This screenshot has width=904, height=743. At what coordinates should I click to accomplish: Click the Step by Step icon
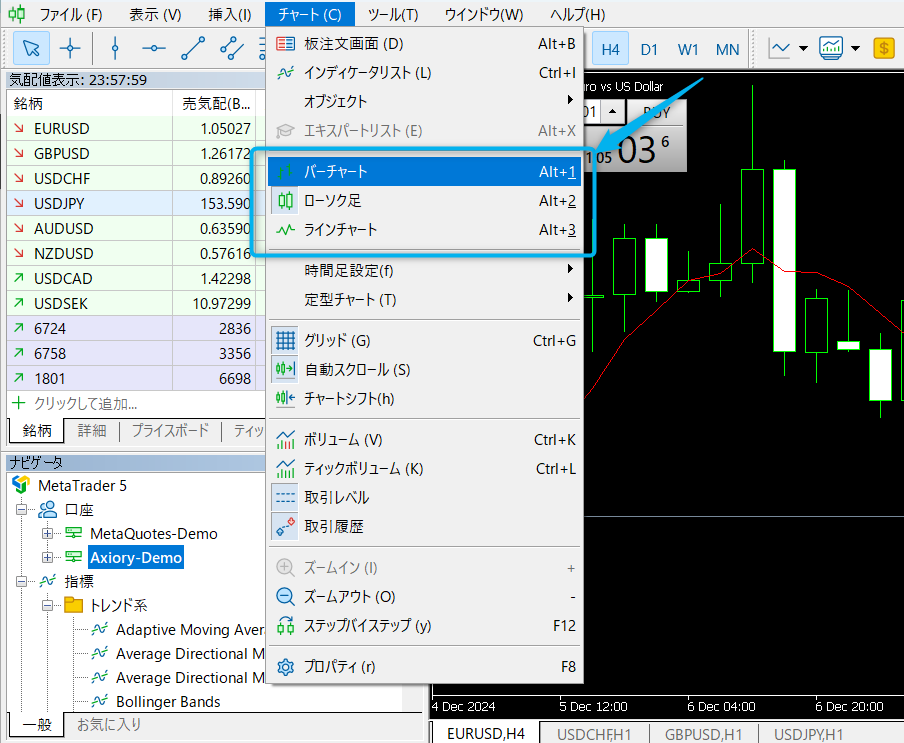tap(285, 625)
